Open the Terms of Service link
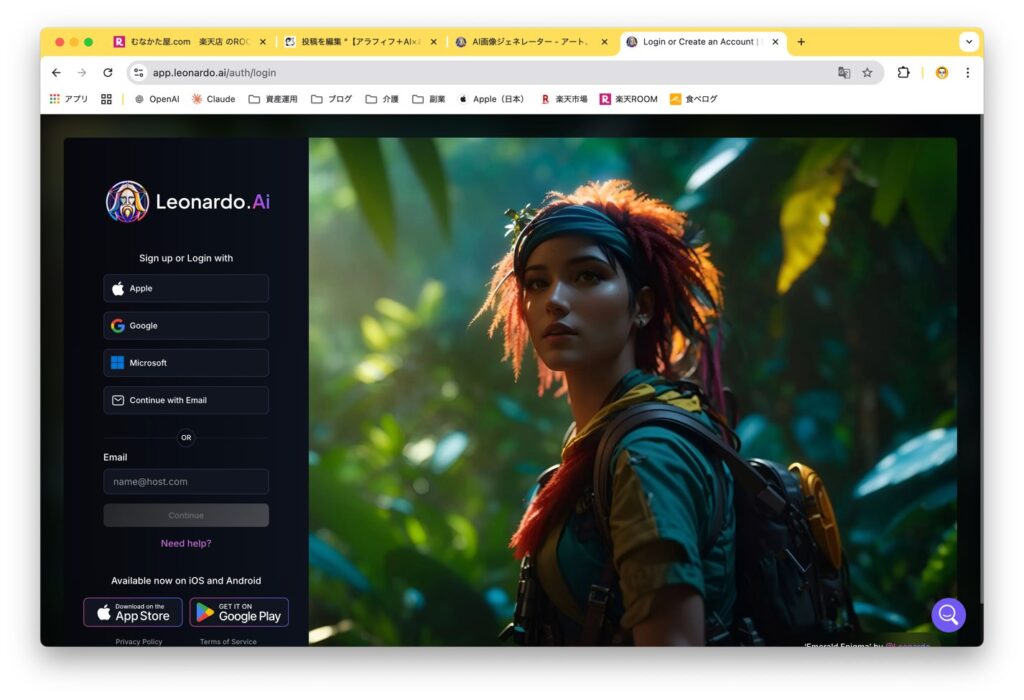The width and height of the screenshot is (1024, 700). tap(228, 642)
